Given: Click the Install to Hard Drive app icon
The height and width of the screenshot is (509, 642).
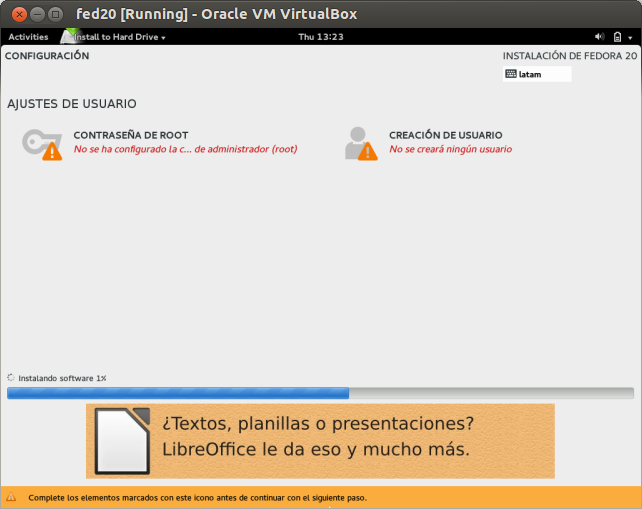Looking at the screenshot, I should tap(70, 36).
